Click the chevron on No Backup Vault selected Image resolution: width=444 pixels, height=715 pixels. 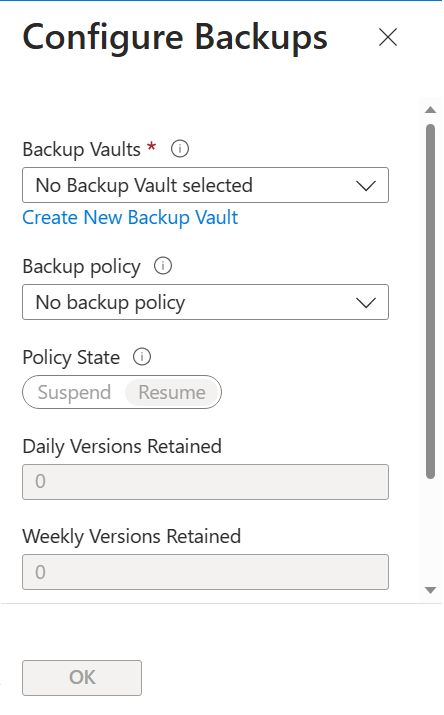(x=366, y=186)
